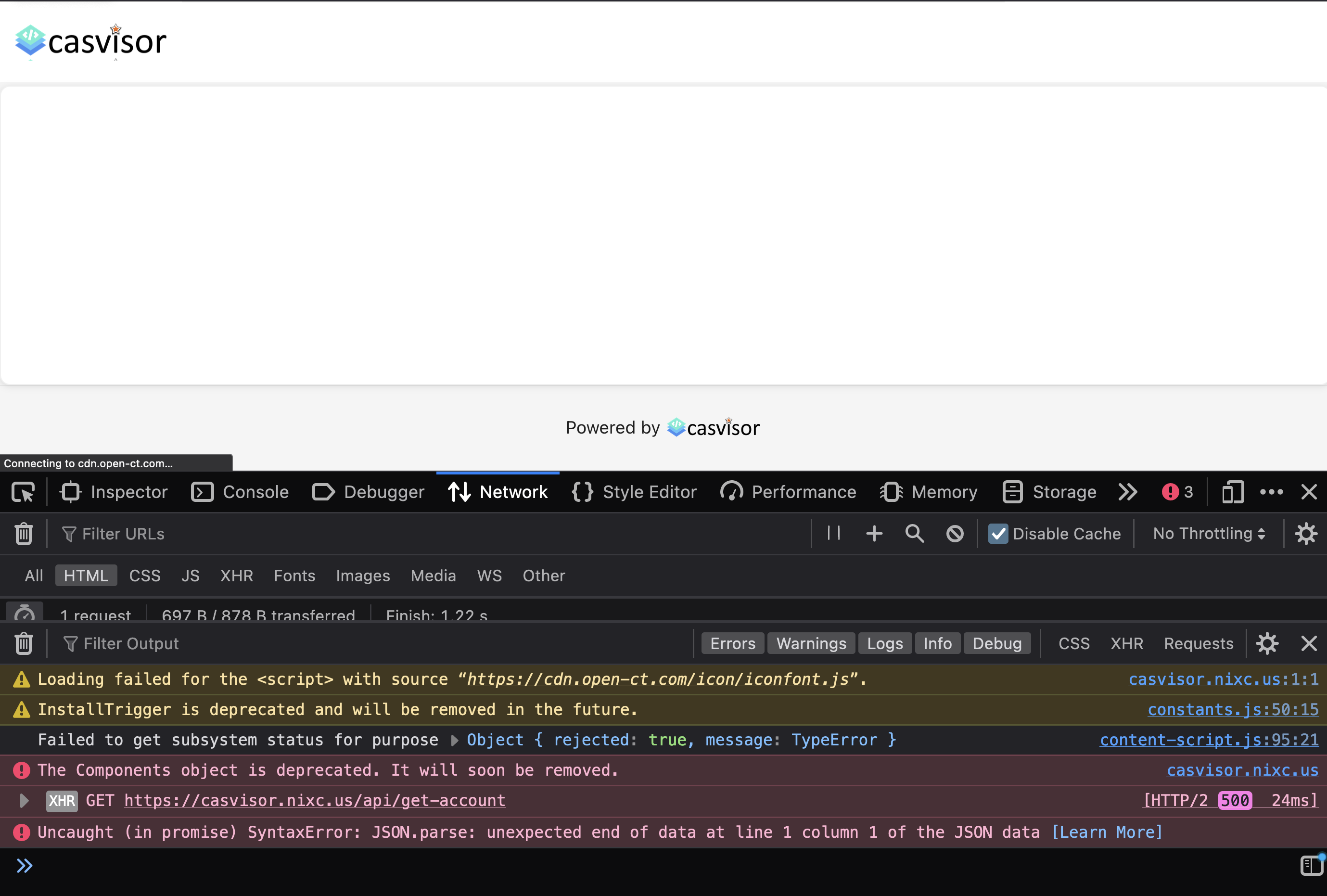The width and height of the screenshot is (1327, 896).
Task: Open the No Throttling dropdown
Action: pyautogui.click(x=1209, y=533)
